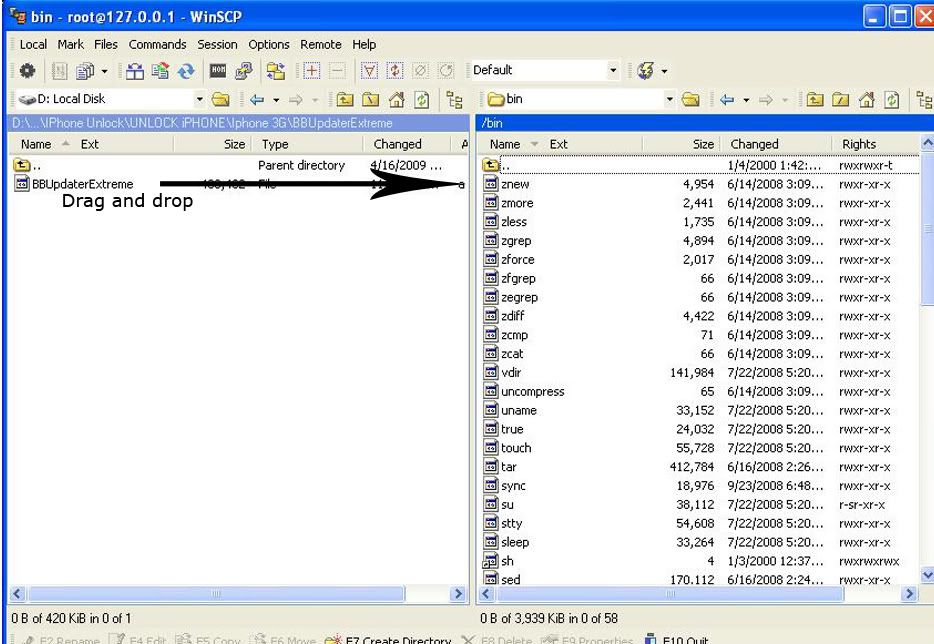Click the local panel Home directory icon
This screenshot has height=644, width=934.
(x=396, y=99)
